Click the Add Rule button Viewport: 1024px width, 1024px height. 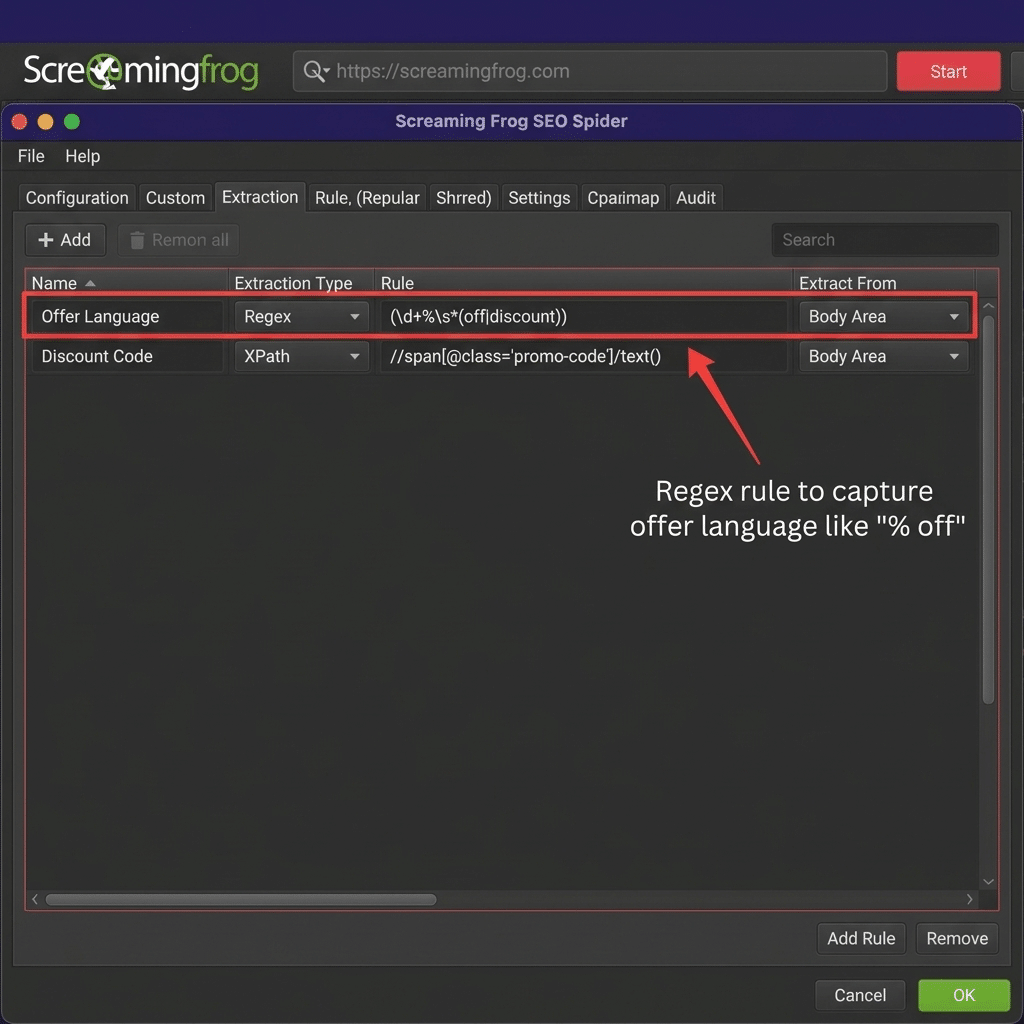point(861,938)
